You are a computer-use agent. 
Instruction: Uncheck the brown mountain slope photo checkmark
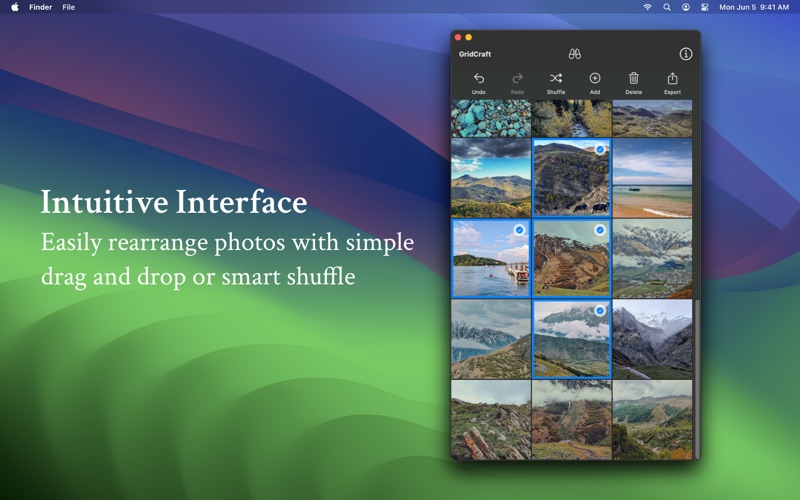[600, 230]
